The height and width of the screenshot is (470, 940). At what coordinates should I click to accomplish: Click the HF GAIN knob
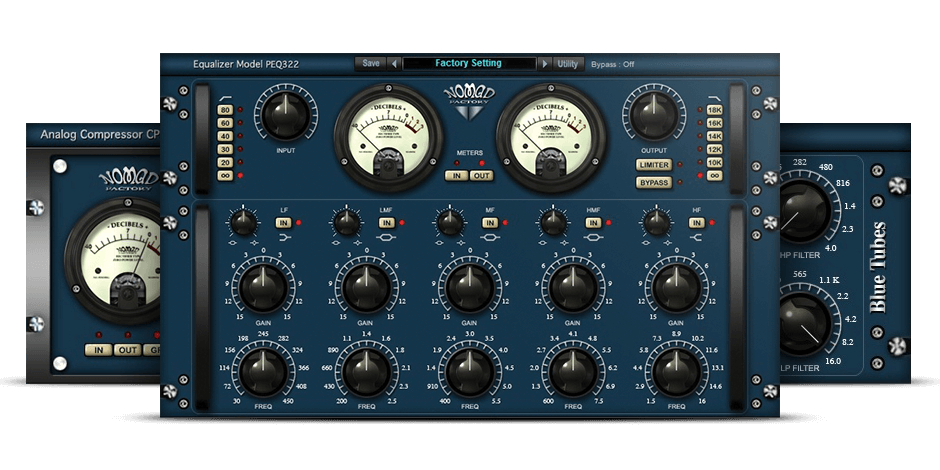coord(676,289)
